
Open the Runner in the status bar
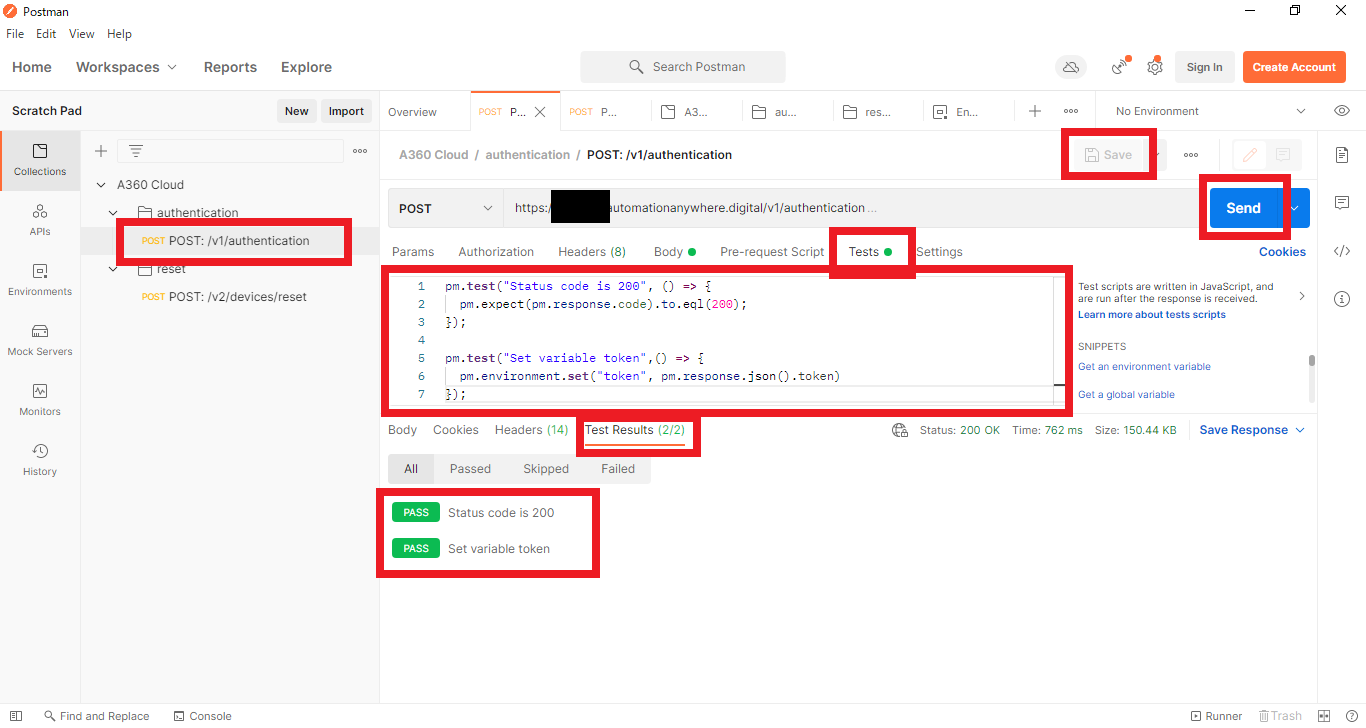pyautogui.click(x=1217, y=716)
